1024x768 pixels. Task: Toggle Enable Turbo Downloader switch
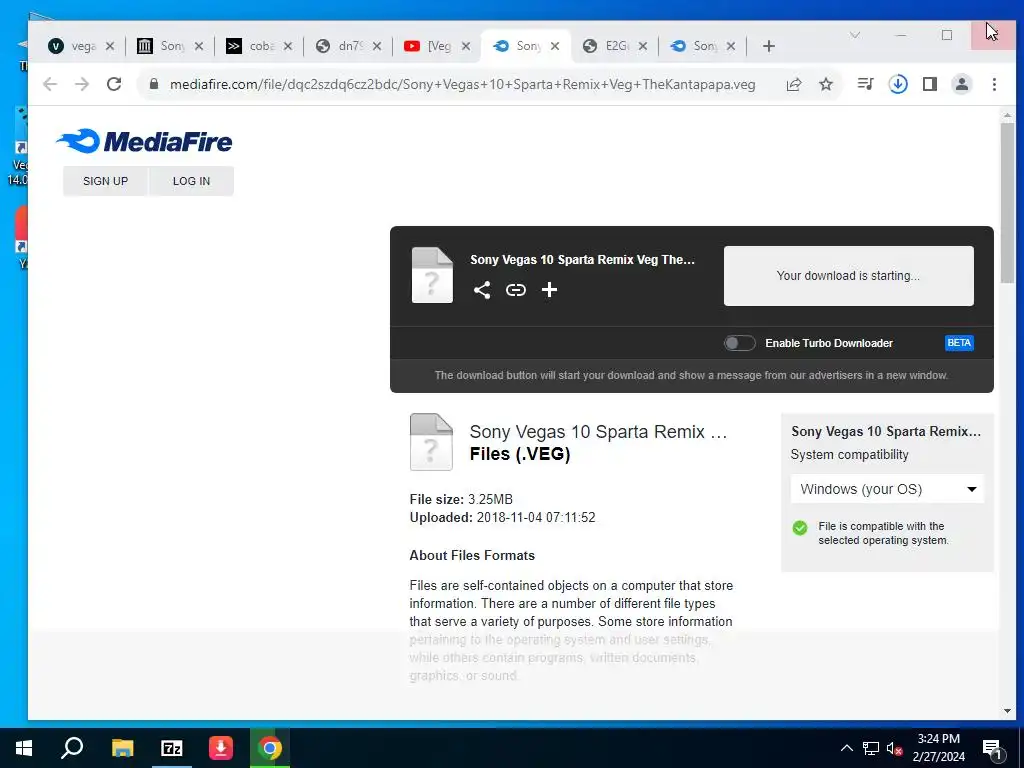pyautogui.click(x=739, y=343)
